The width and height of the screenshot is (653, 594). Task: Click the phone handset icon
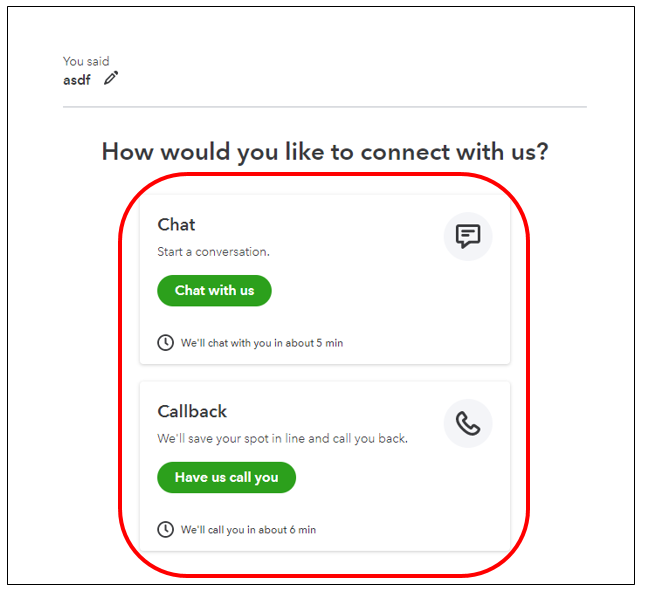[x=468, y=424]
